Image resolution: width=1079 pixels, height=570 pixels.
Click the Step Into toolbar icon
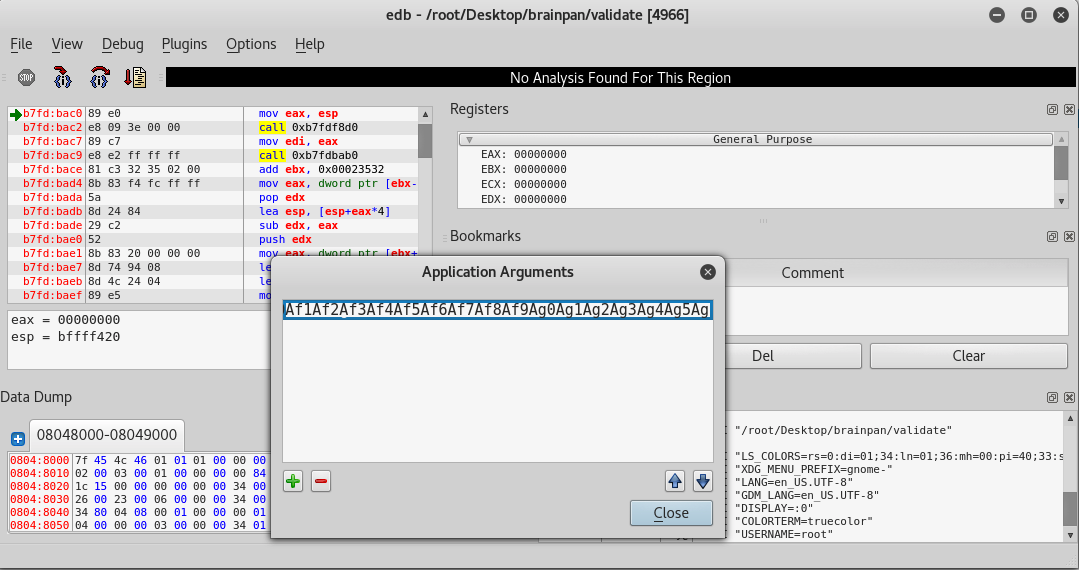point(63,78)
